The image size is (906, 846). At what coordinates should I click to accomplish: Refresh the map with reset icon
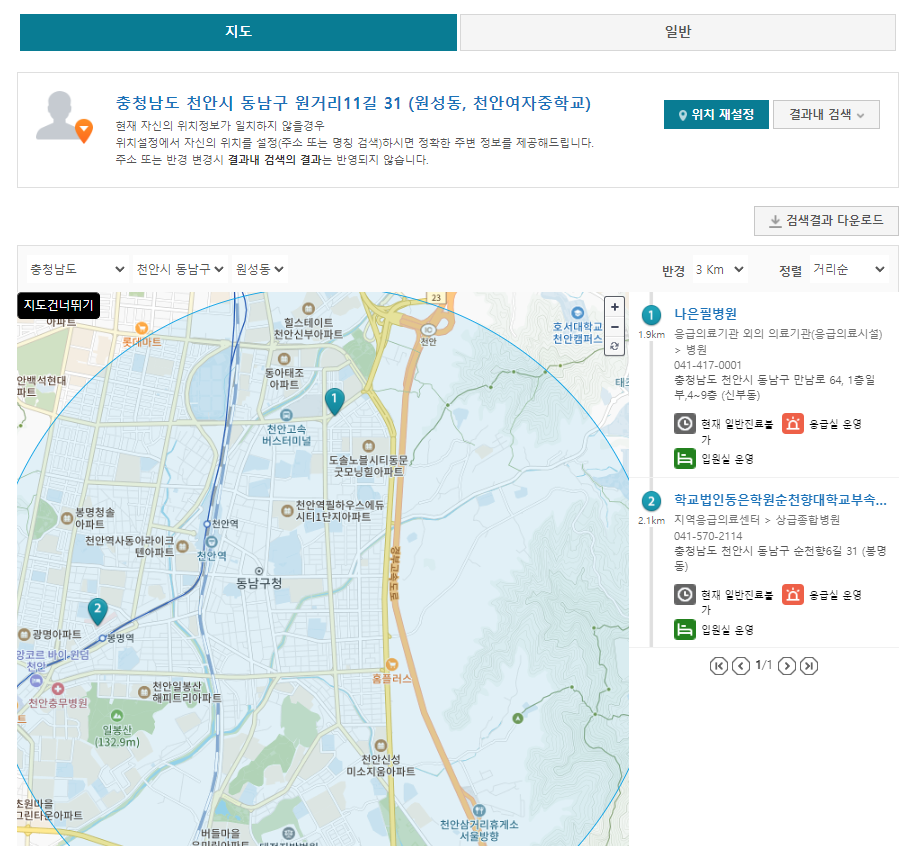615,346
